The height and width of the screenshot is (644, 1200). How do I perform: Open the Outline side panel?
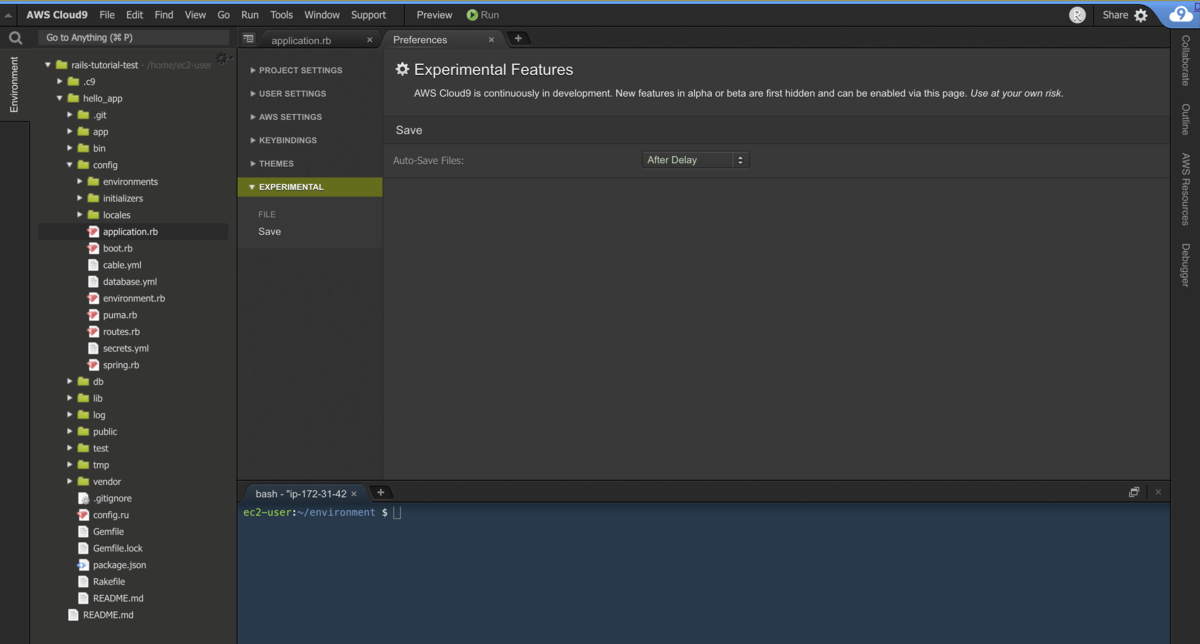[x=1186, y=119]
